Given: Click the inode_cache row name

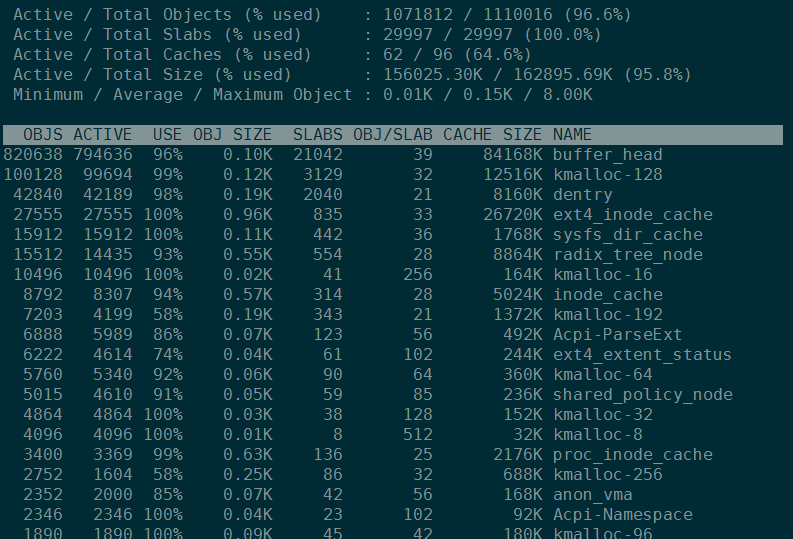Looking at the screenshot, I should (x=607, y=294).
